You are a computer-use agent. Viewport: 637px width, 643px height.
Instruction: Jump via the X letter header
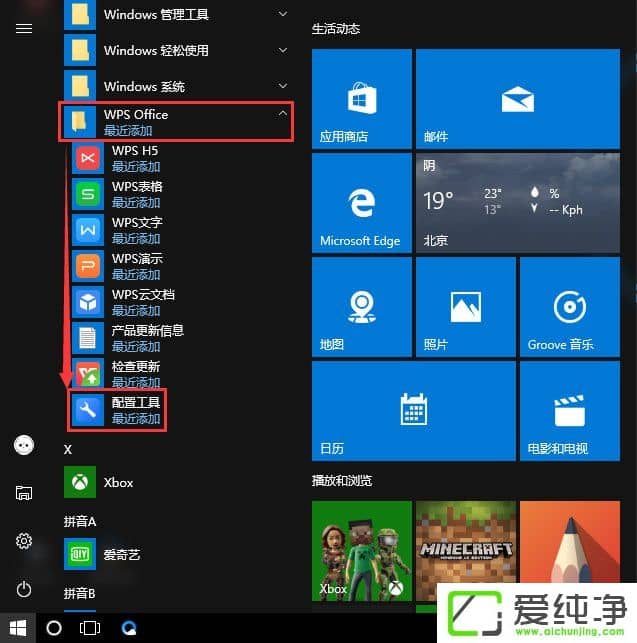pos(68,449)
